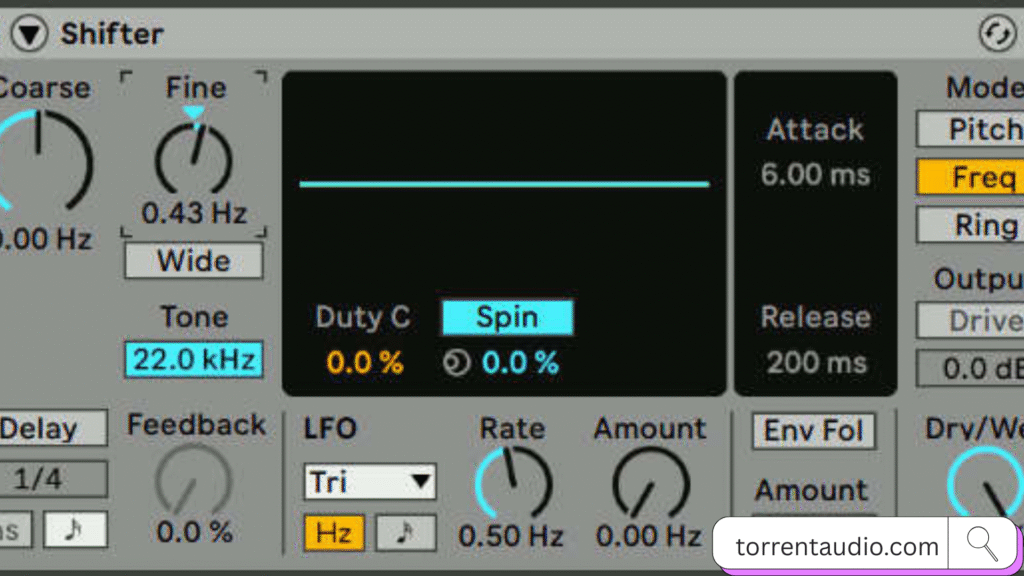1024x576 pixels.
Task: Open the Tri waveform dropdown
Action: coord(370,482)
